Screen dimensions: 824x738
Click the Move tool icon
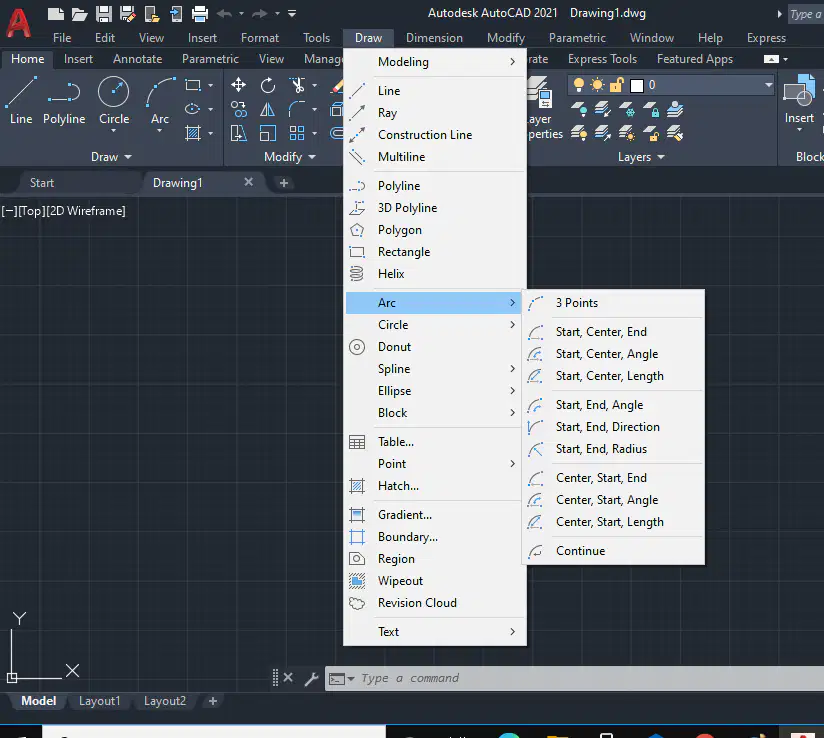[239, 85]
